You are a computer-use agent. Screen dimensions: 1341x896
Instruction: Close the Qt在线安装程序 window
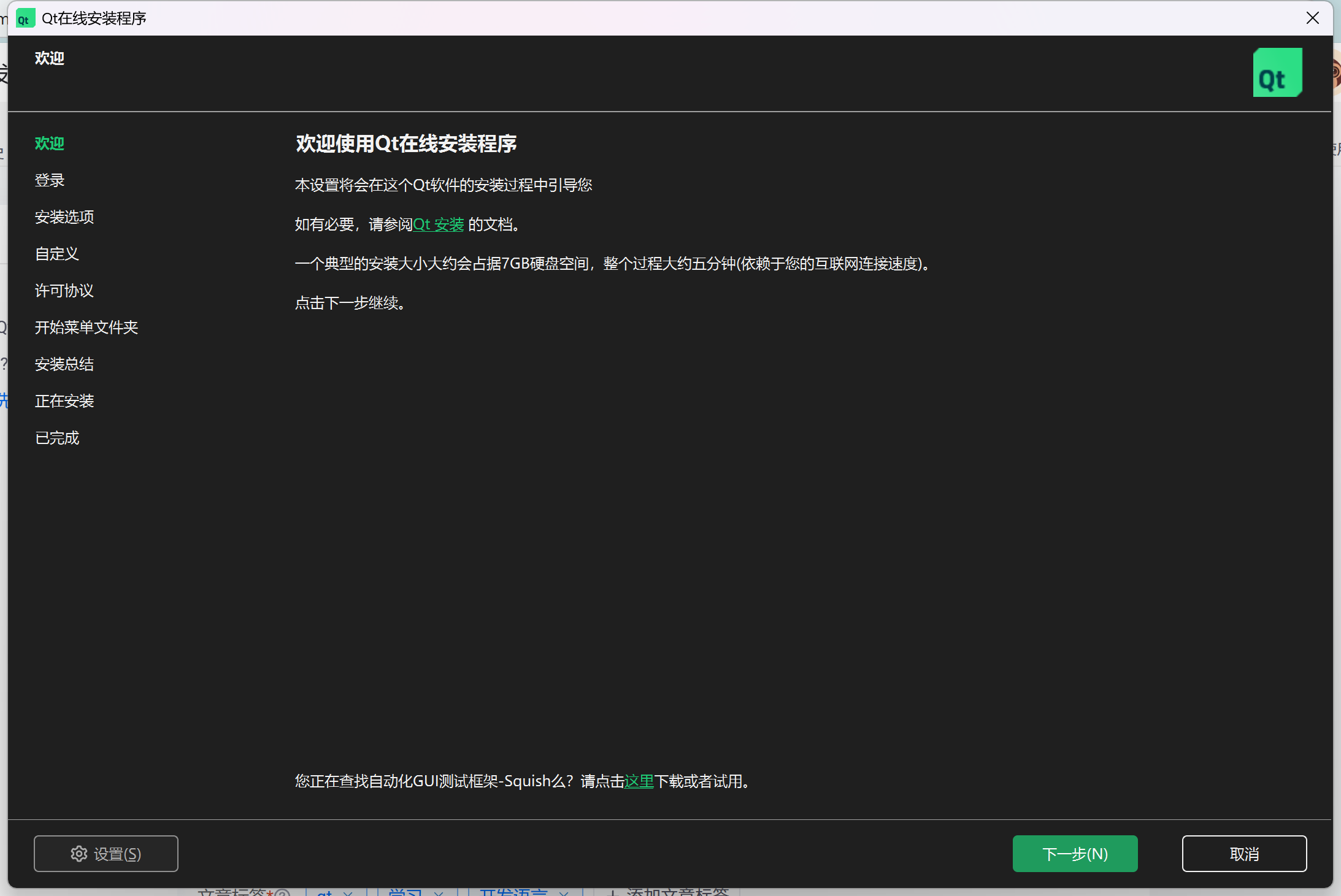click(1312, 18)
